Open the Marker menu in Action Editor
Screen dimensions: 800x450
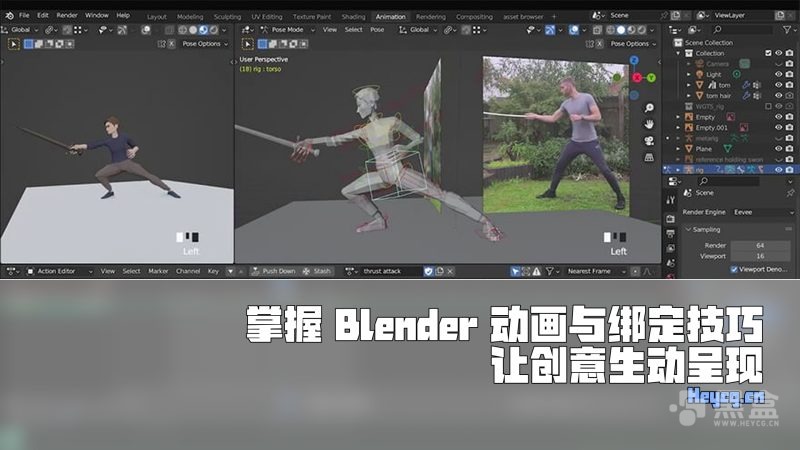[158, 271]
